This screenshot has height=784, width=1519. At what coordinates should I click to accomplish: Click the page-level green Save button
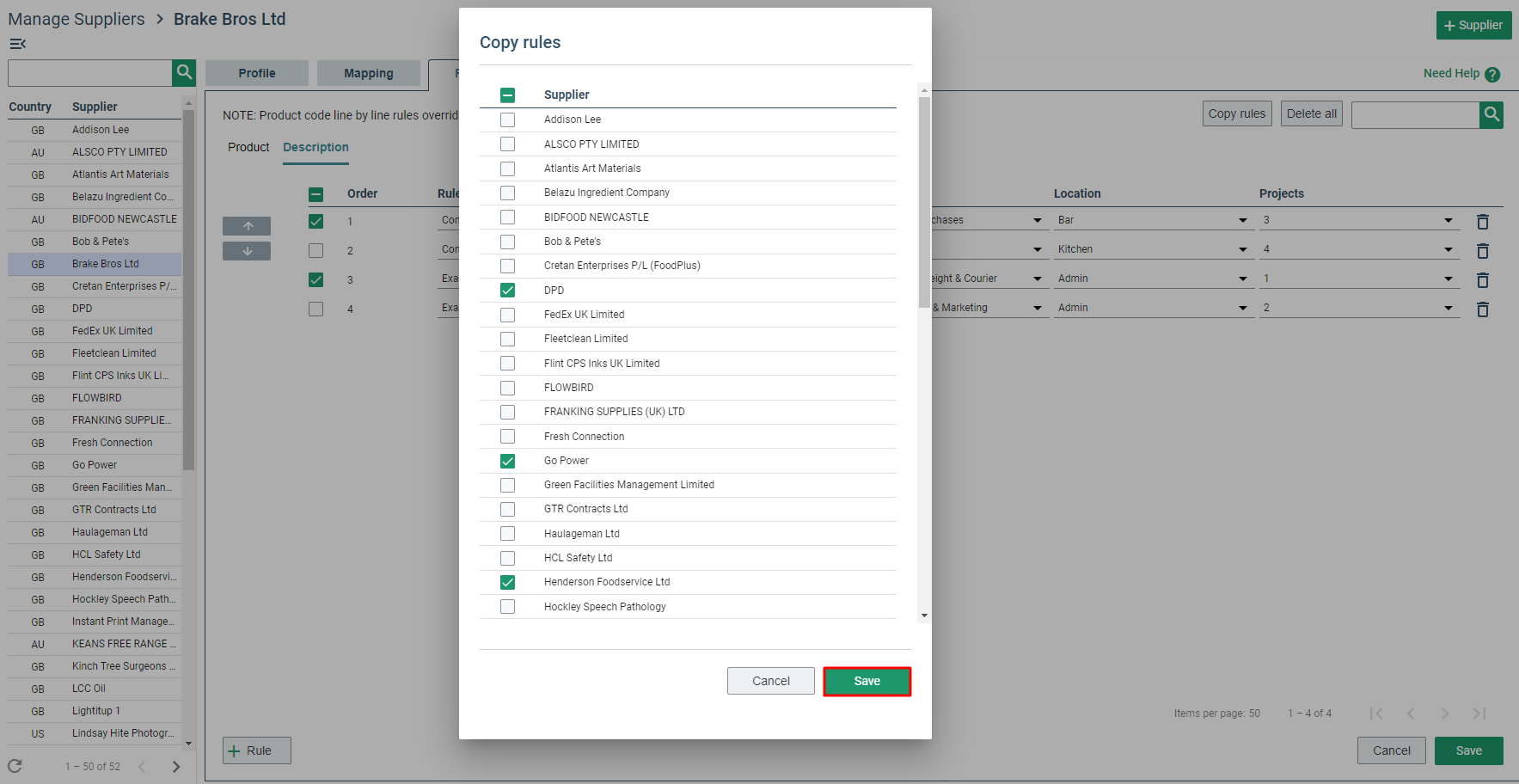[1469, 750]
